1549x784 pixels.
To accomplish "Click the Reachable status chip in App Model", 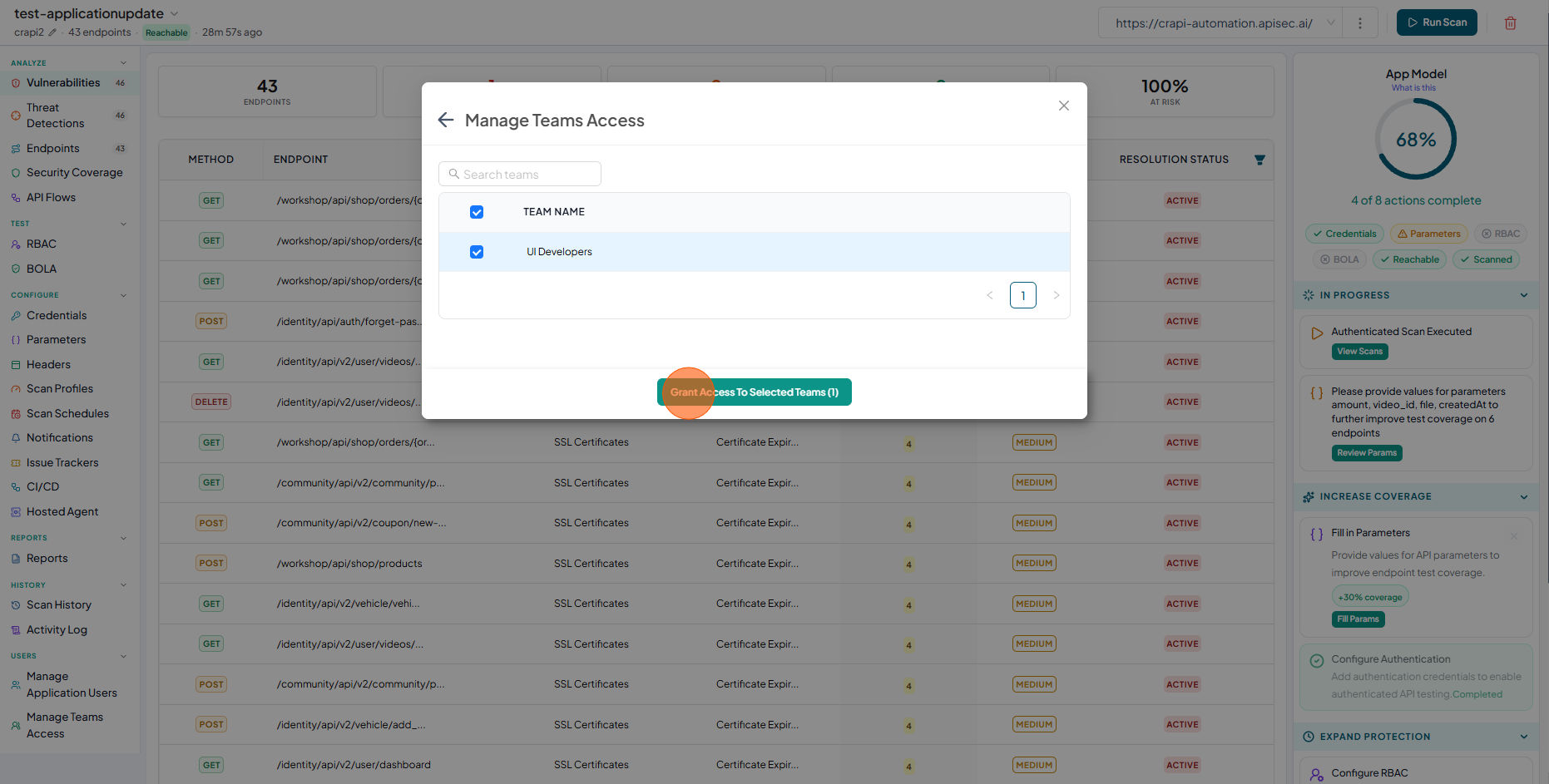I will 1409,259.
